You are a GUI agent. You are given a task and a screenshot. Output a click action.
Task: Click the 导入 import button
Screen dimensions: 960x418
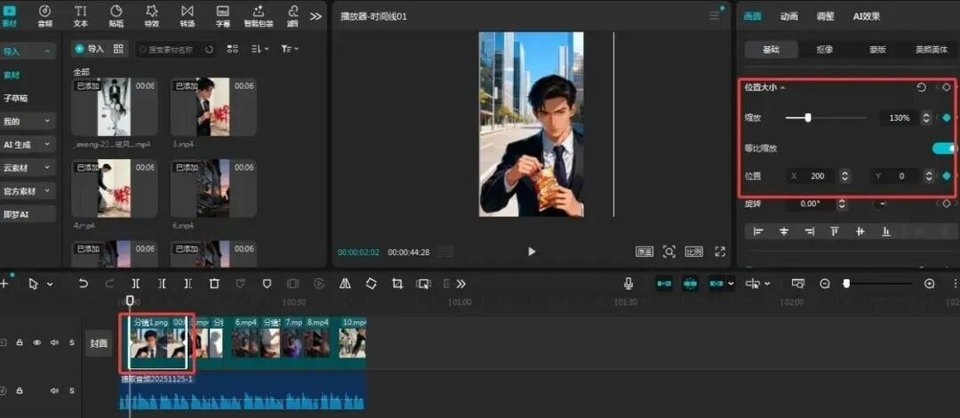[89, 48]
